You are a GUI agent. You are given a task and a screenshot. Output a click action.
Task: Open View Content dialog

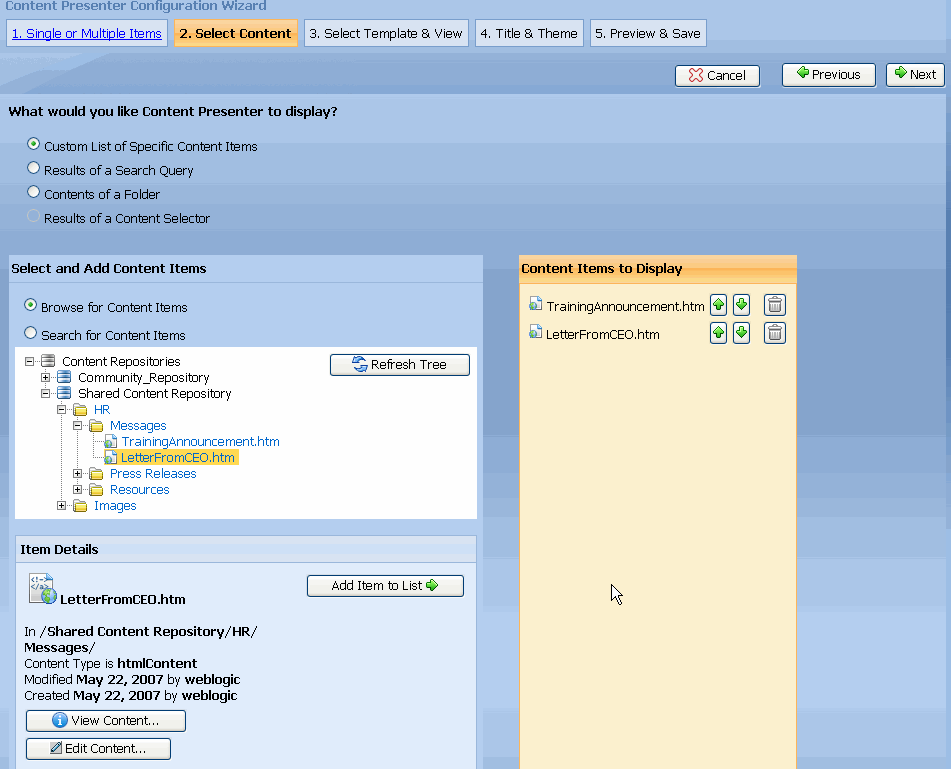(x=106, y=720)
